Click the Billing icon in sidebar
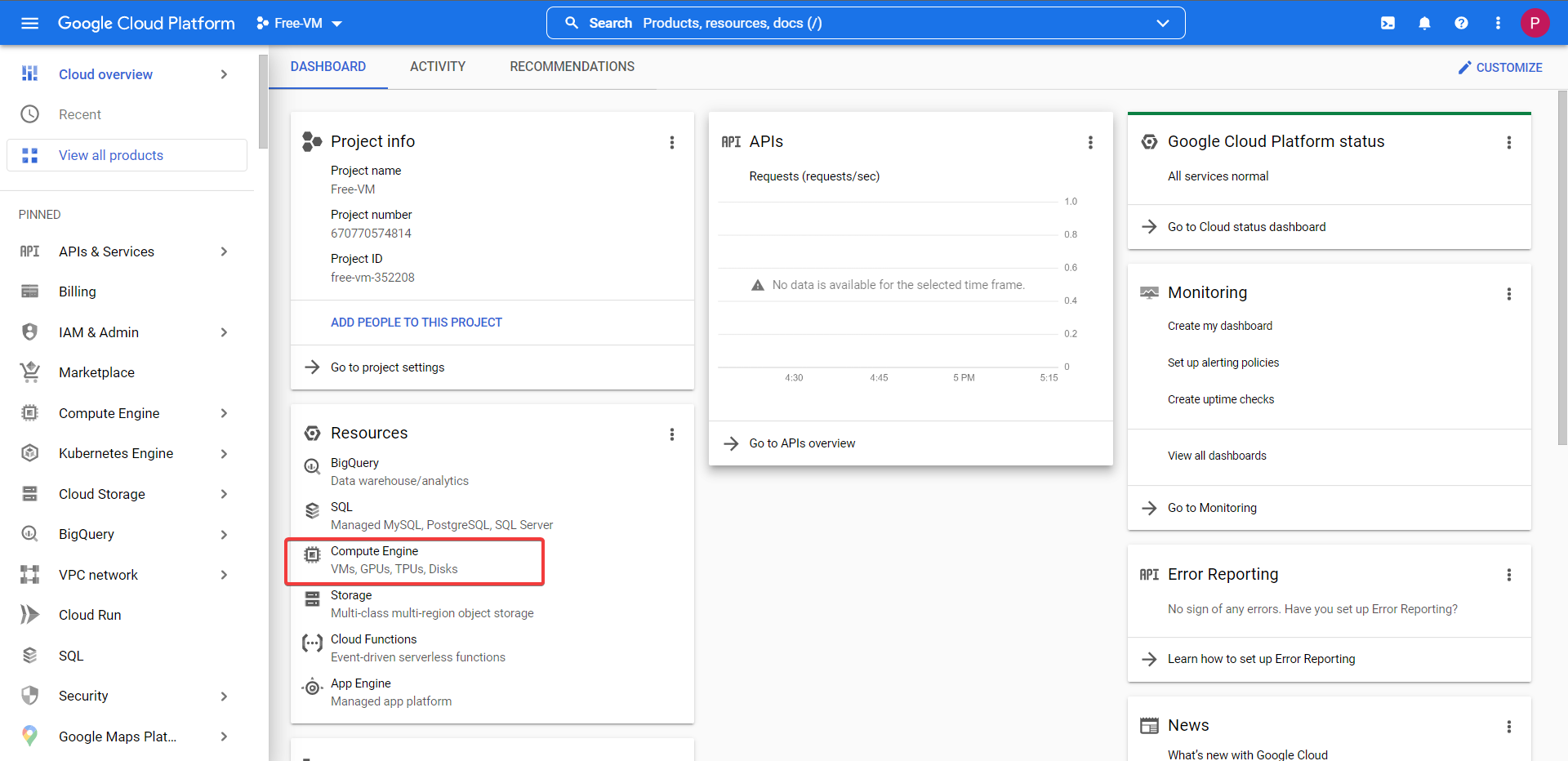 (30, 291)
